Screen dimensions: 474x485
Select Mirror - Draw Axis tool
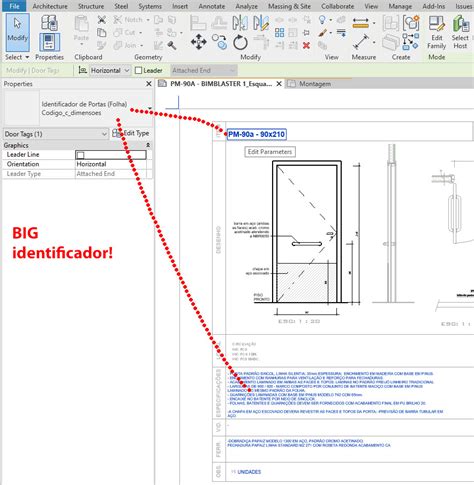point(261,23)
